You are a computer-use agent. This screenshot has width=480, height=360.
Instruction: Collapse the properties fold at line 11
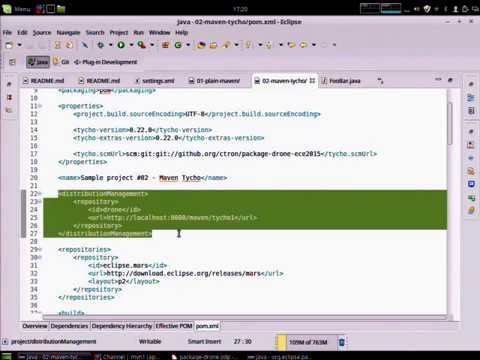(x=40, y=106)
